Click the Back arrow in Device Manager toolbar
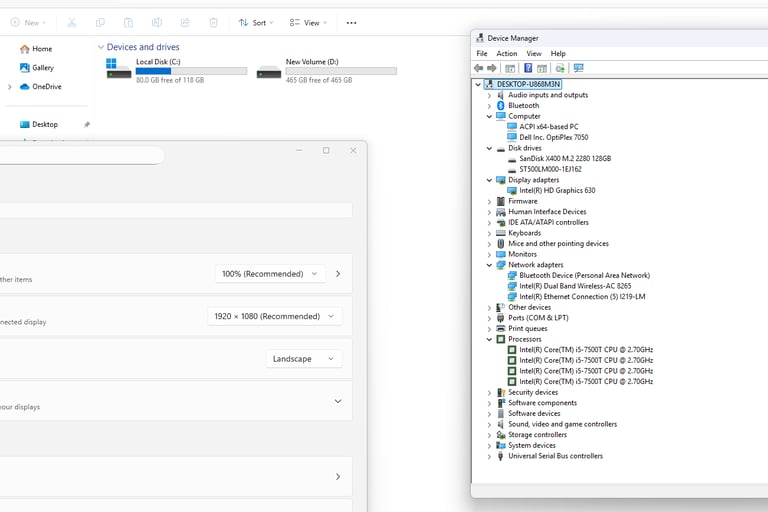Screen dimensions: 768x512 [x=479, y=68]
